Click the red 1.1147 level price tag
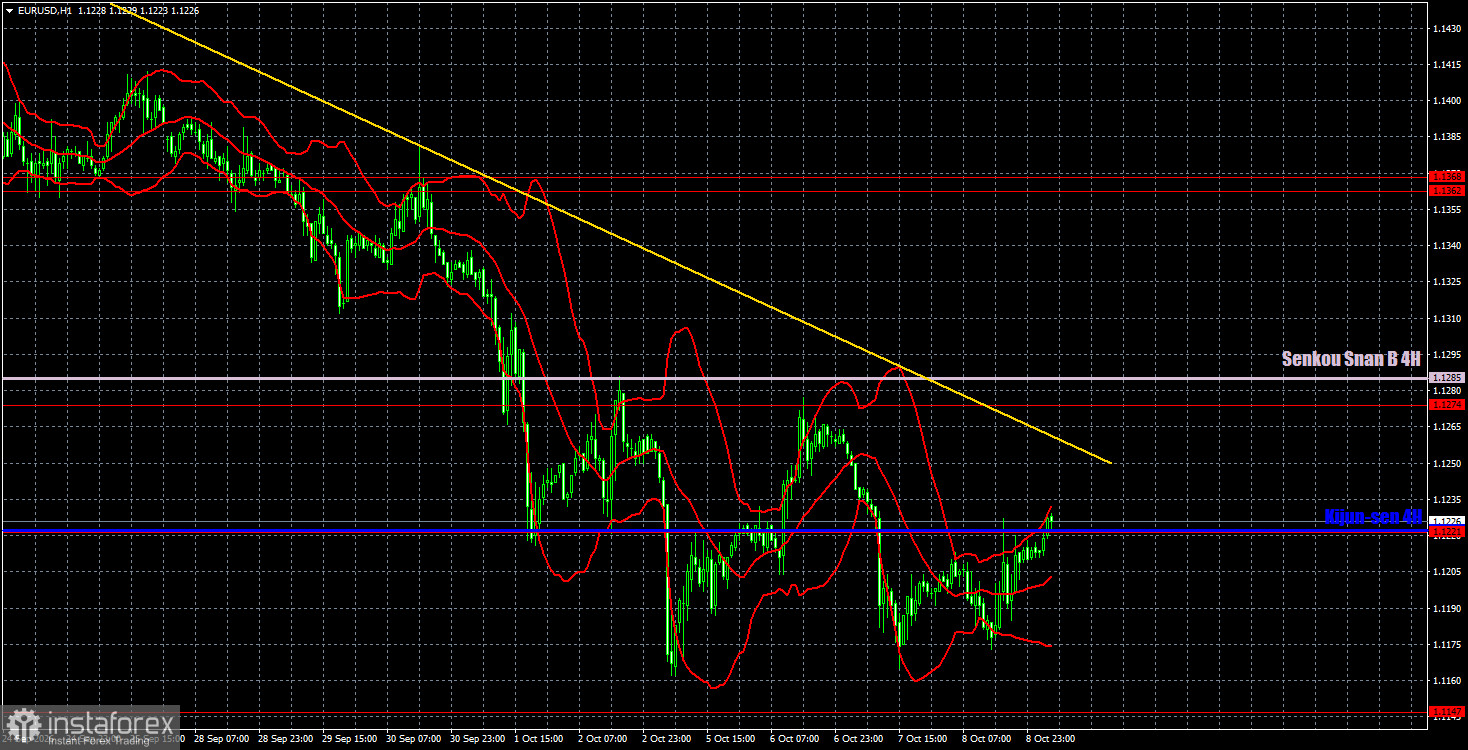This screenshot has height=750, width=1468. (x=1447, y=712)
